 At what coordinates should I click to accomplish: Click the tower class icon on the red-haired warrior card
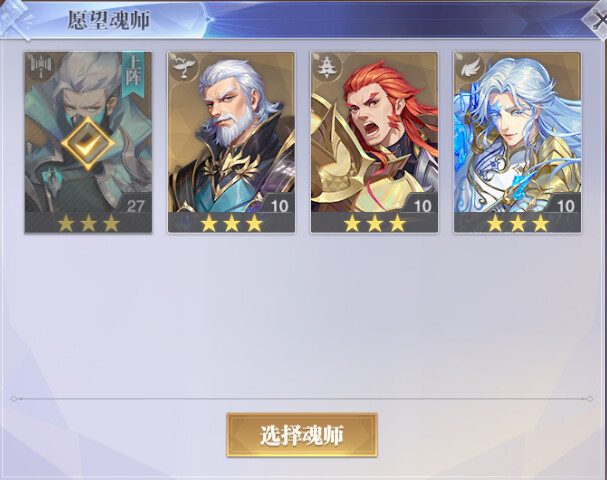click(325, 66)
